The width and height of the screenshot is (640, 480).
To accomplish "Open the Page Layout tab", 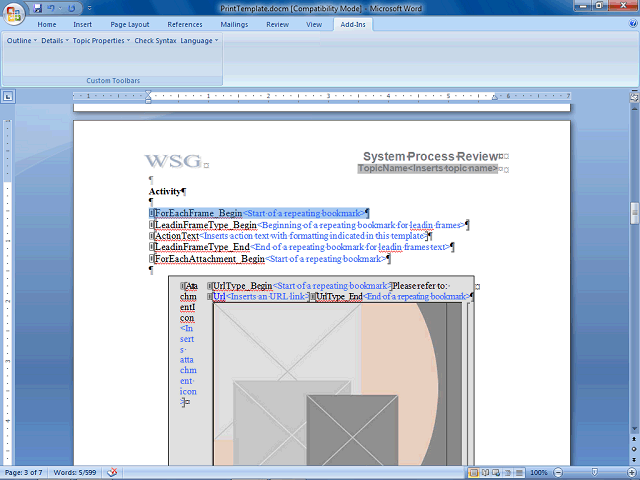I will tap(130, 24).
